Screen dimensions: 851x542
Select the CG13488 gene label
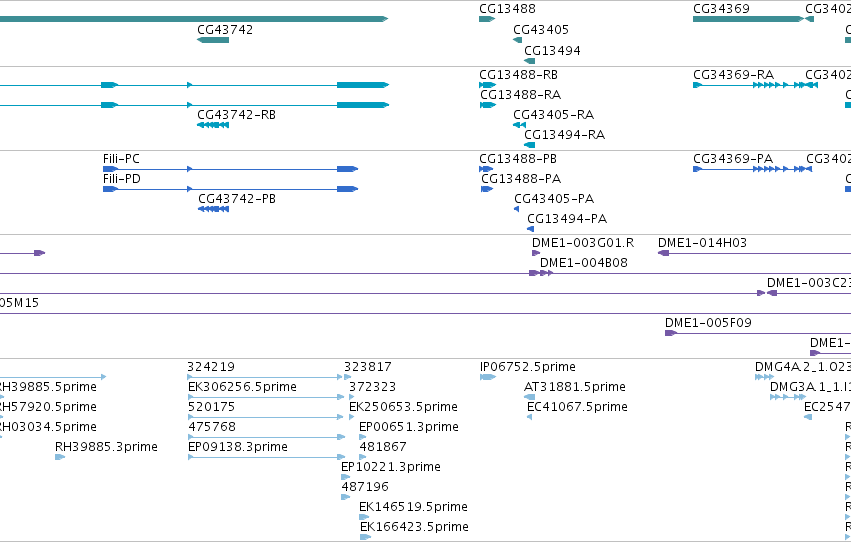pyautogui.click(x=507, y=9)
